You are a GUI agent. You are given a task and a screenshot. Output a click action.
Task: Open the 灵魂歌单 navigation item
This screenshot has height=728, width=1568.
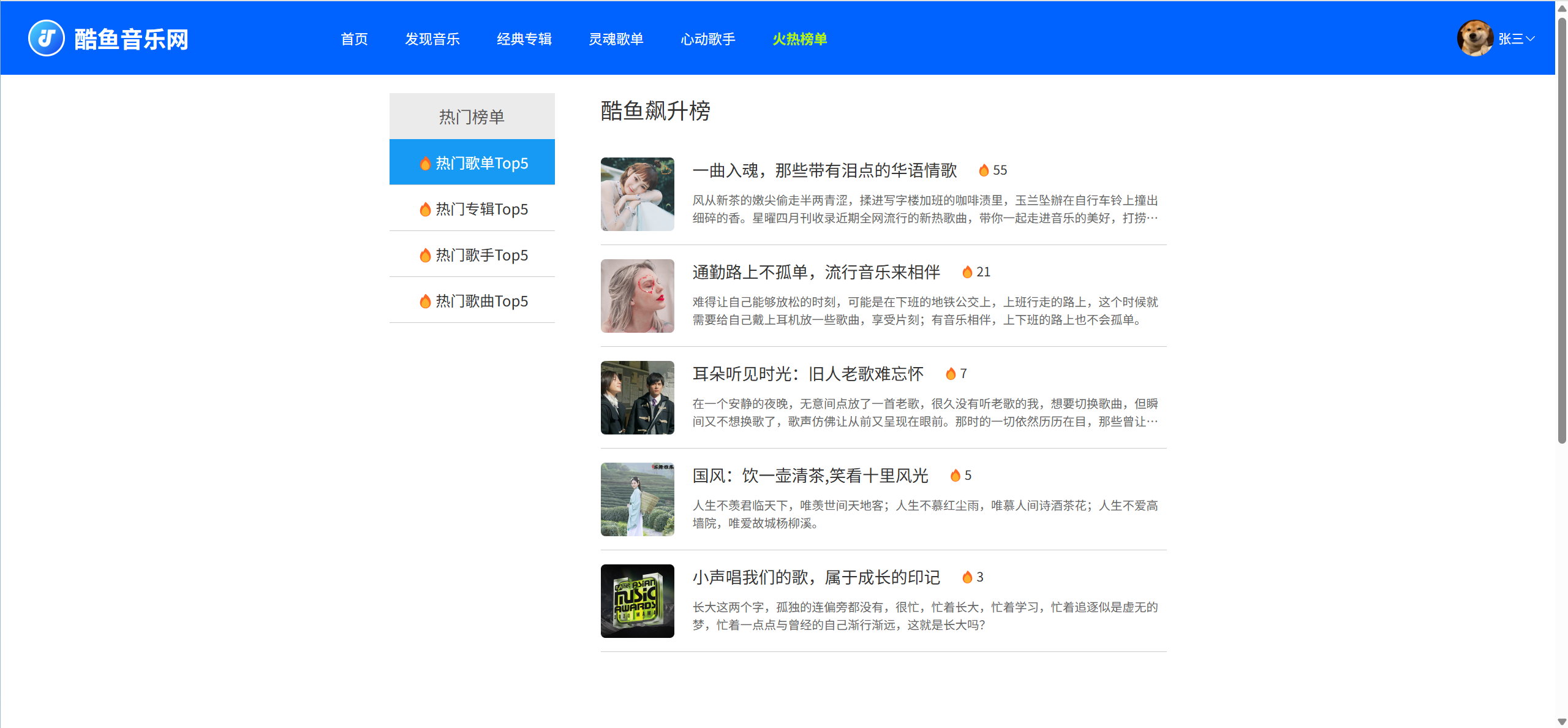[x=616, y=39]
